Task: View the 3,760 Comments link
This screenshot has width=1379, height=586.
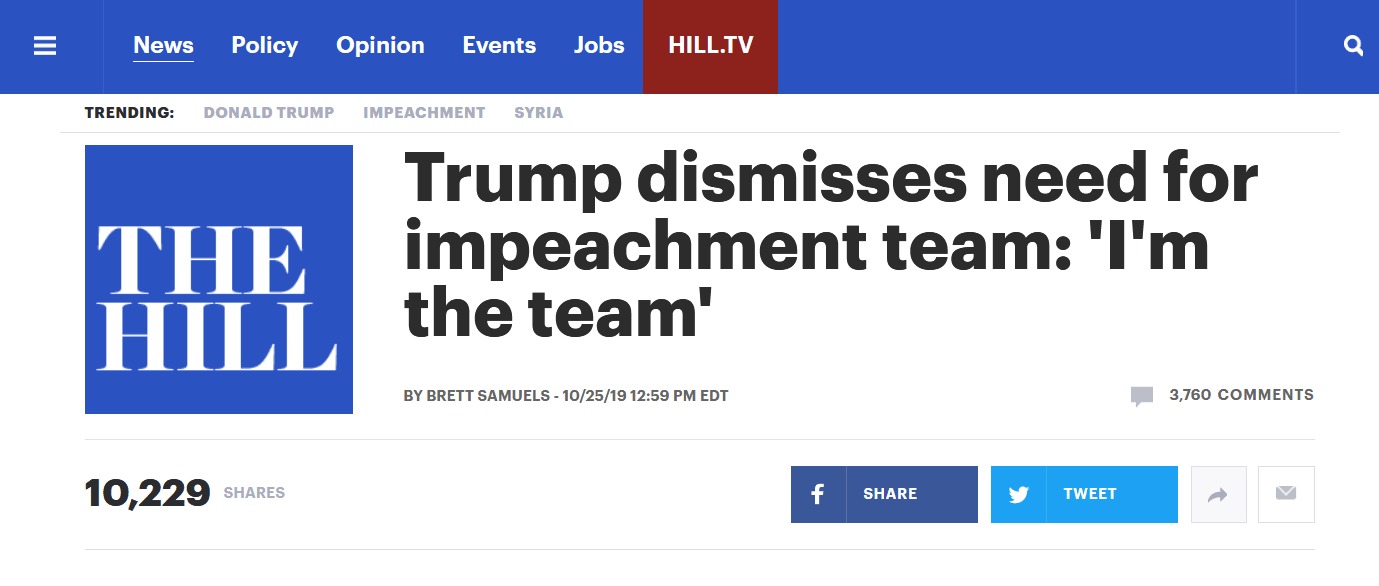Action: point(1240,395)
